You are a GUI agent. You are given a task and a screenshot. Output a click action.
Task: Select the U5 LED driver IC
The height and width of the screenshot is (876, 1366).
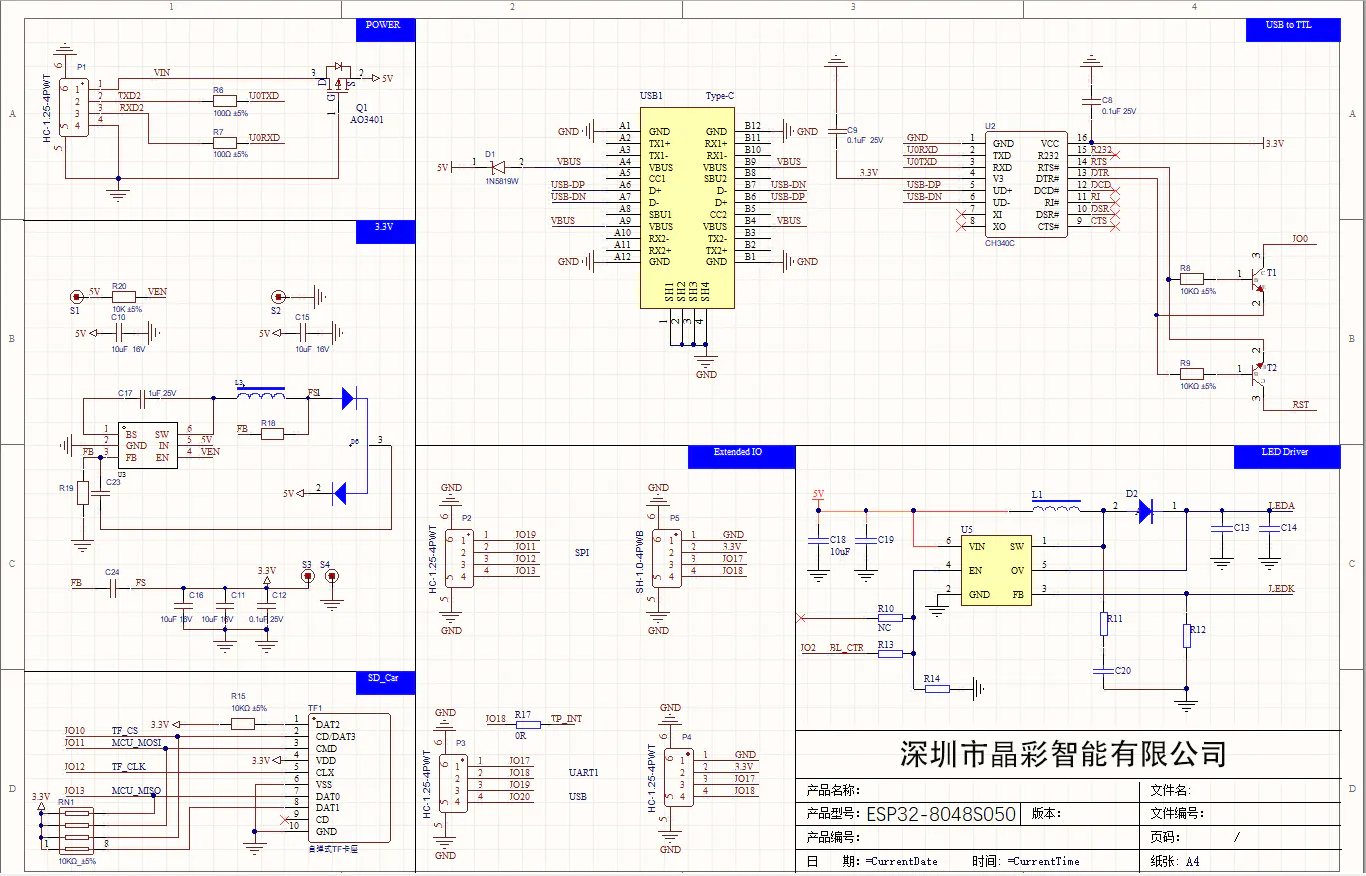994,570
